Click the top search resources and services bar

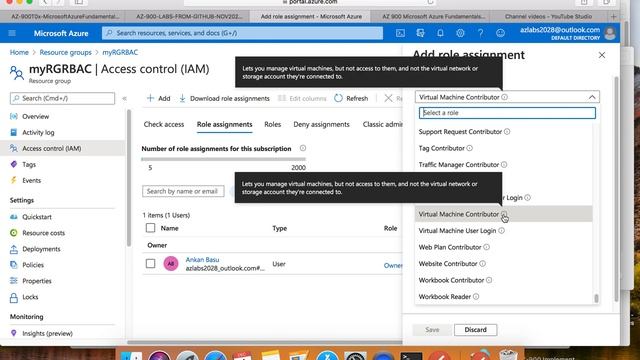point(242,33)
